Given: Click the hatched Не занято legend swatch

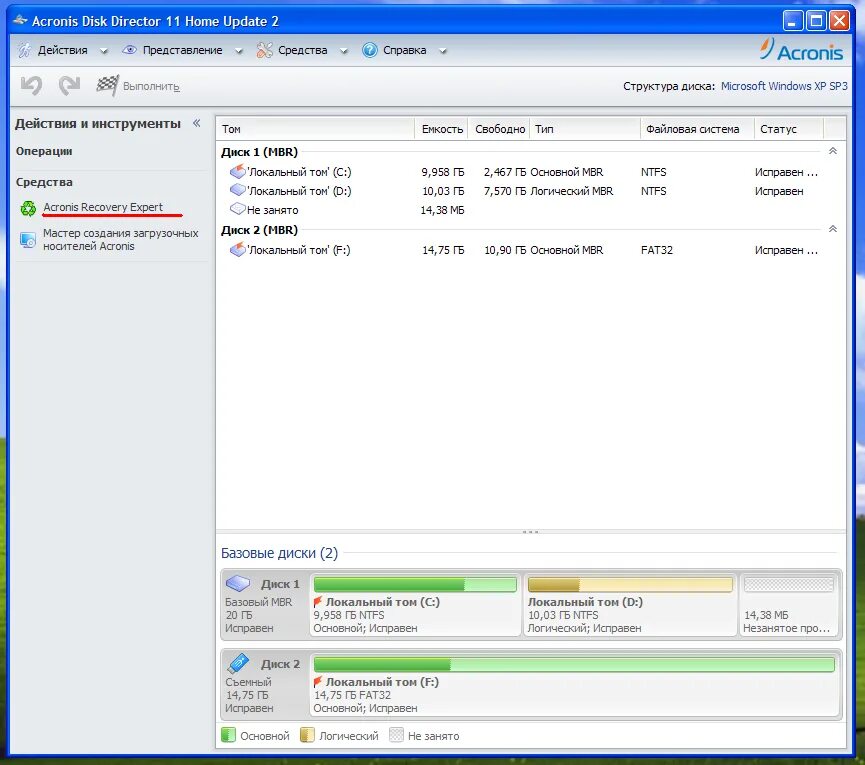Looking at the screenshot, I should pos(396,735).
